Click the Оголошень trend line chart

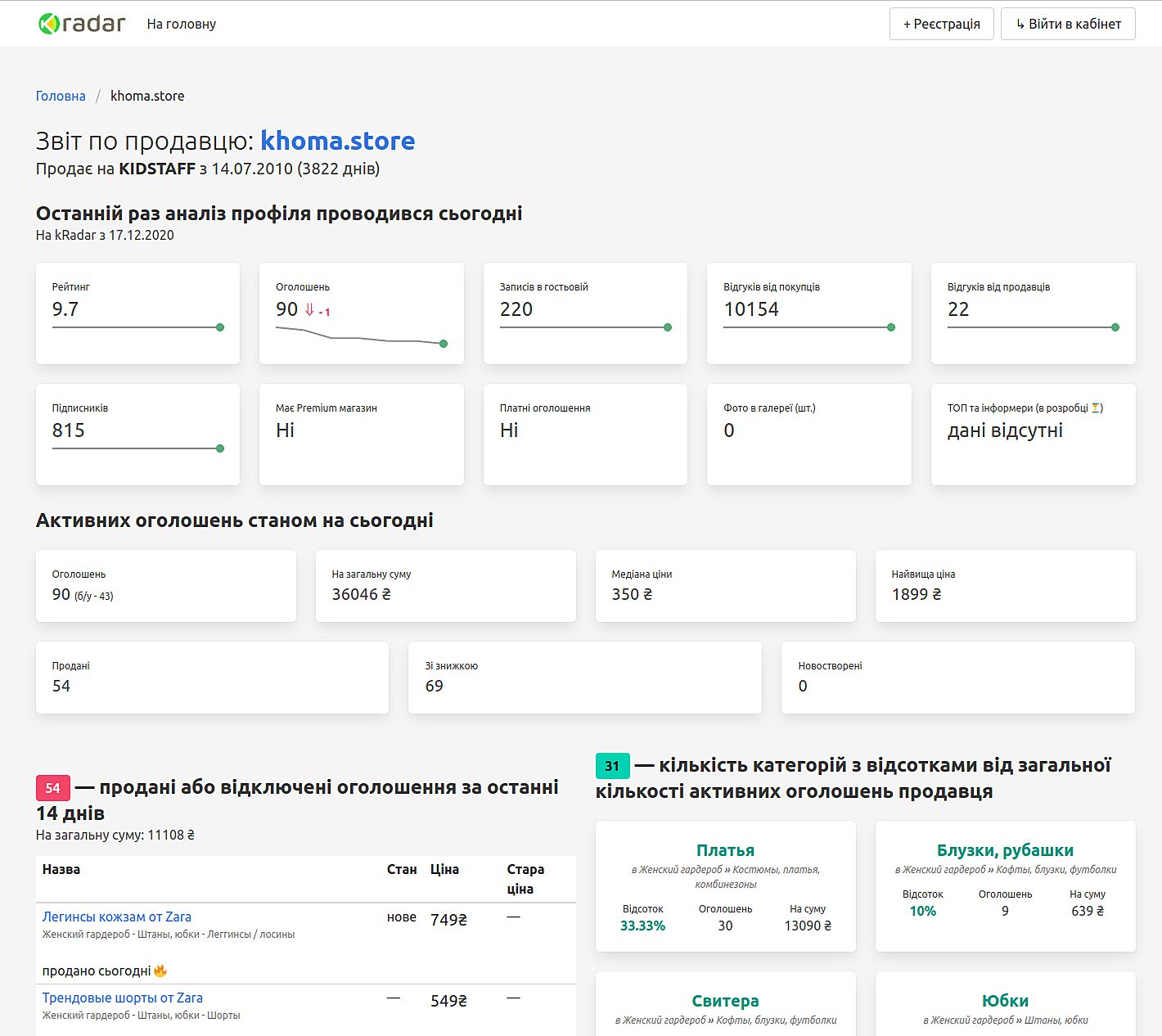coord(360,336)
